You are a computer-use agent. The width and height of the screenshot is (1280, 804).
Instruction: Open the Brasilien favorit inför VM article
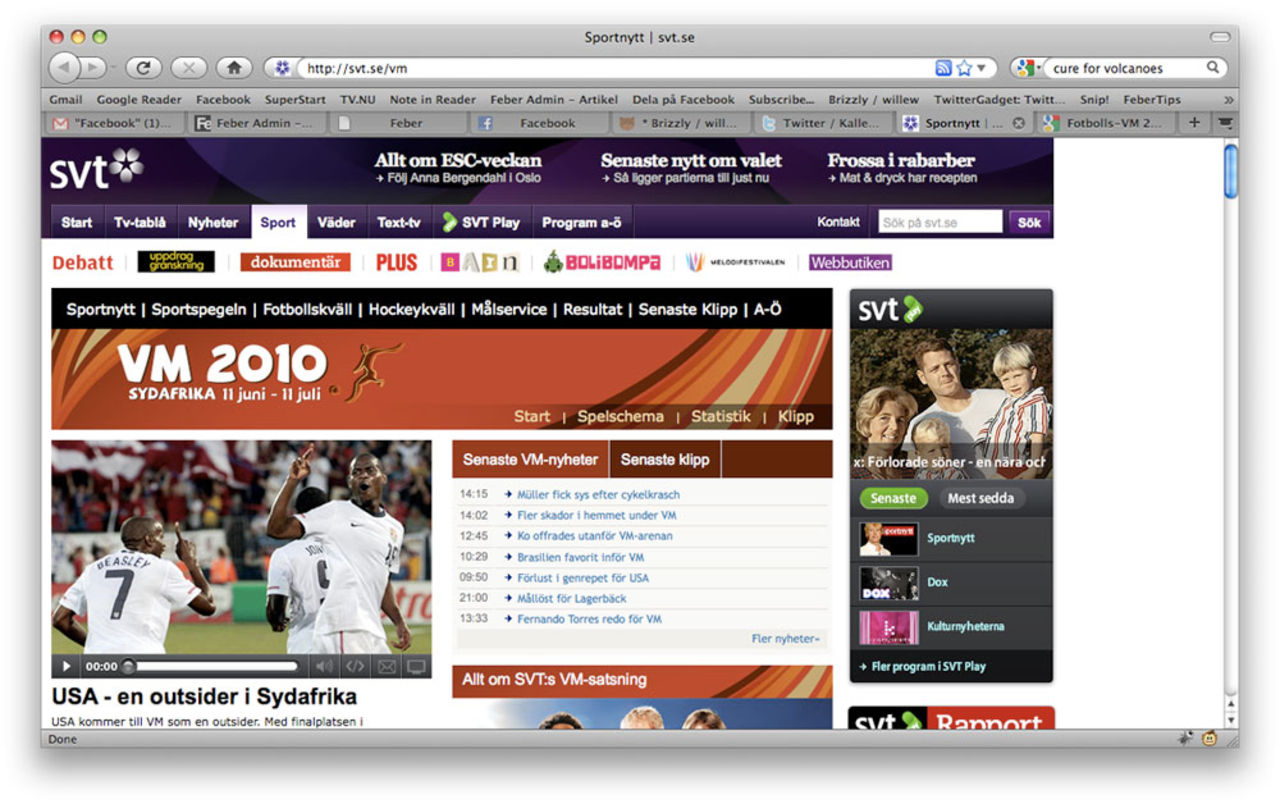(580, 557)
